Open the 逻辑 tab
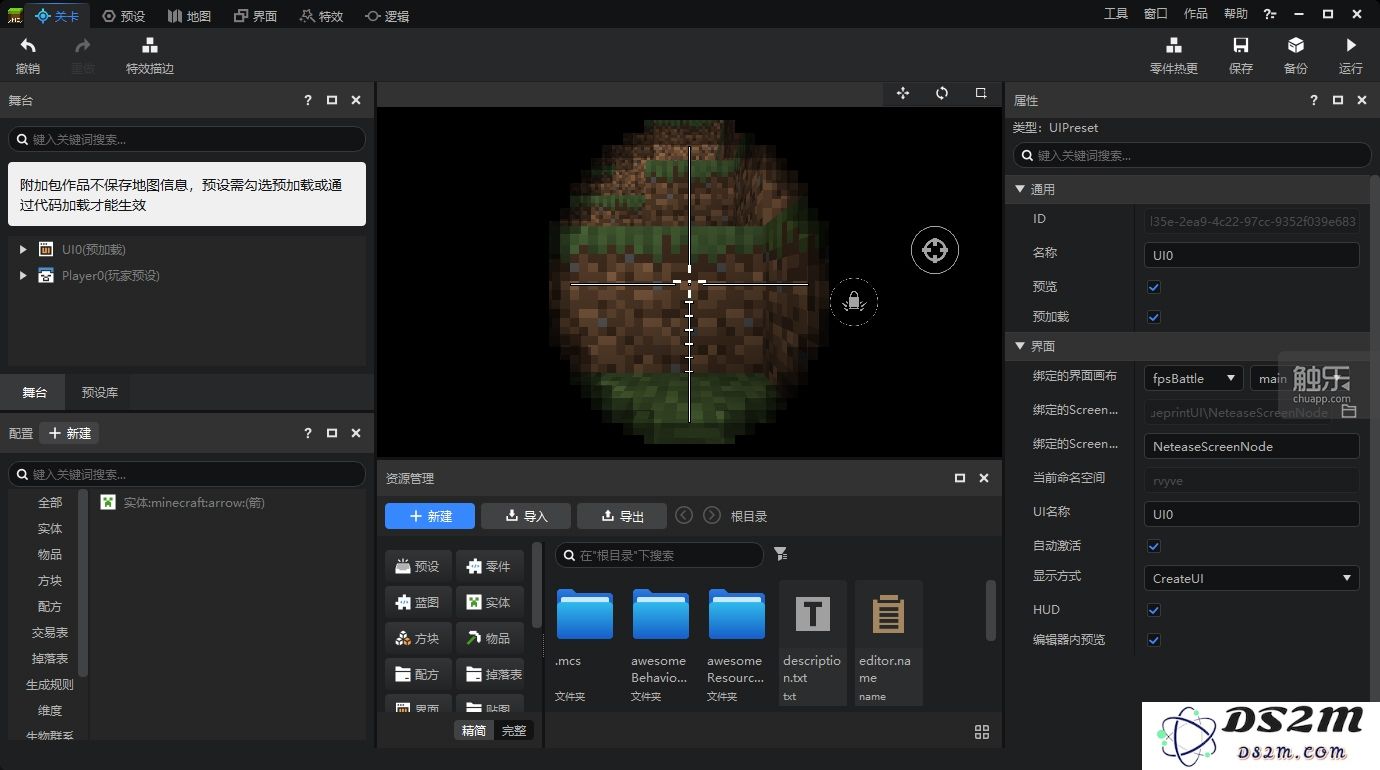 click(387, 15)
